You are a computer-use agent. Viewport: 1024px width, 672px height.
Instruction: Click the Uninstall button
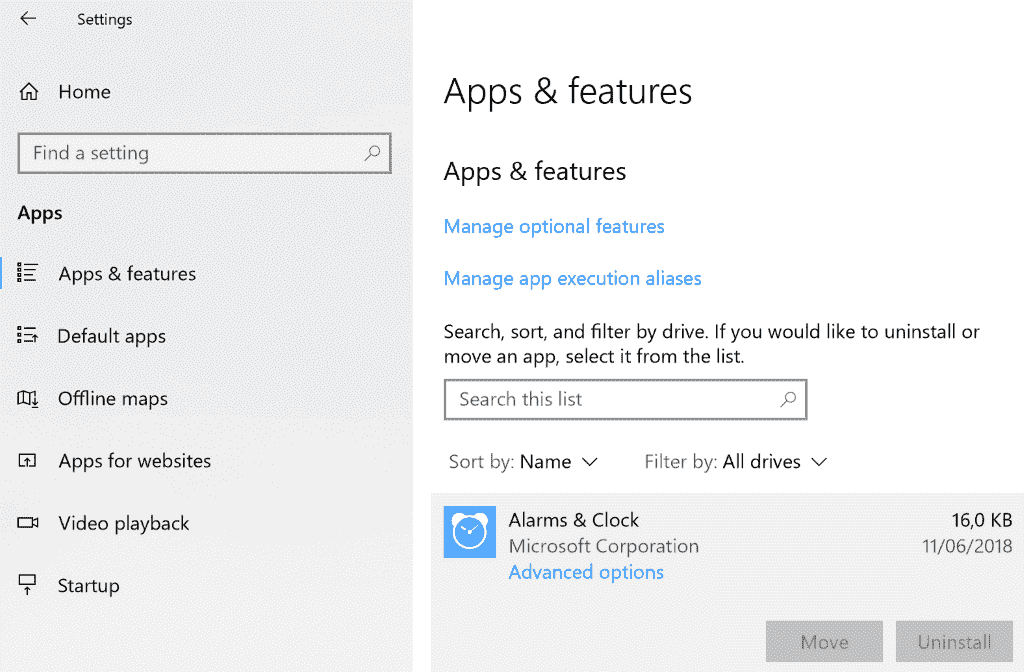click(954, 641)
